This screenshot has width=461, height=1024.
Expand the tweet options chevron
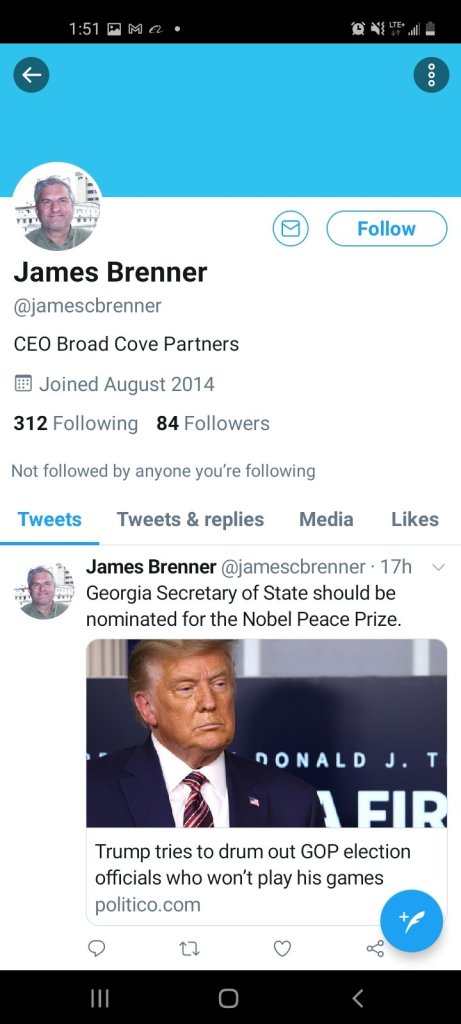tap(439, 568)
